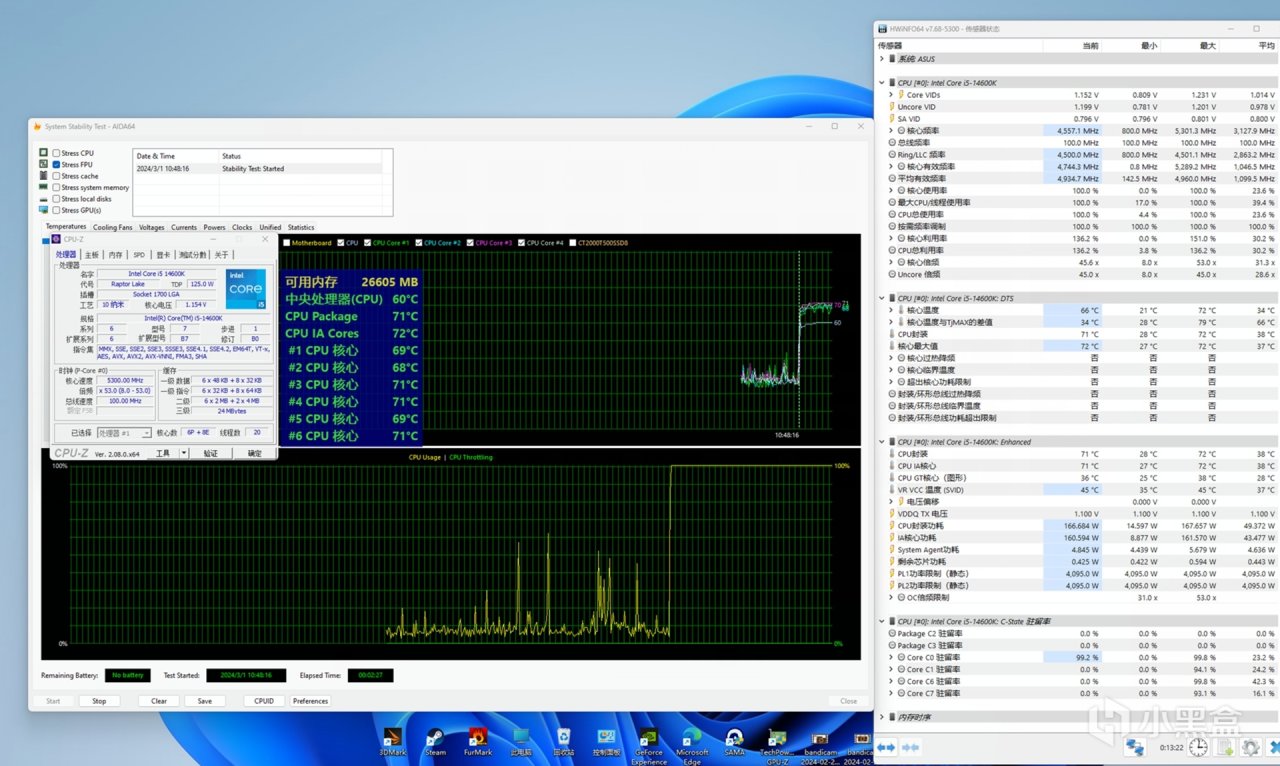The image size is (1280, 766).
Task: Click the Preferences button
Action: click(x=310, y=701)
